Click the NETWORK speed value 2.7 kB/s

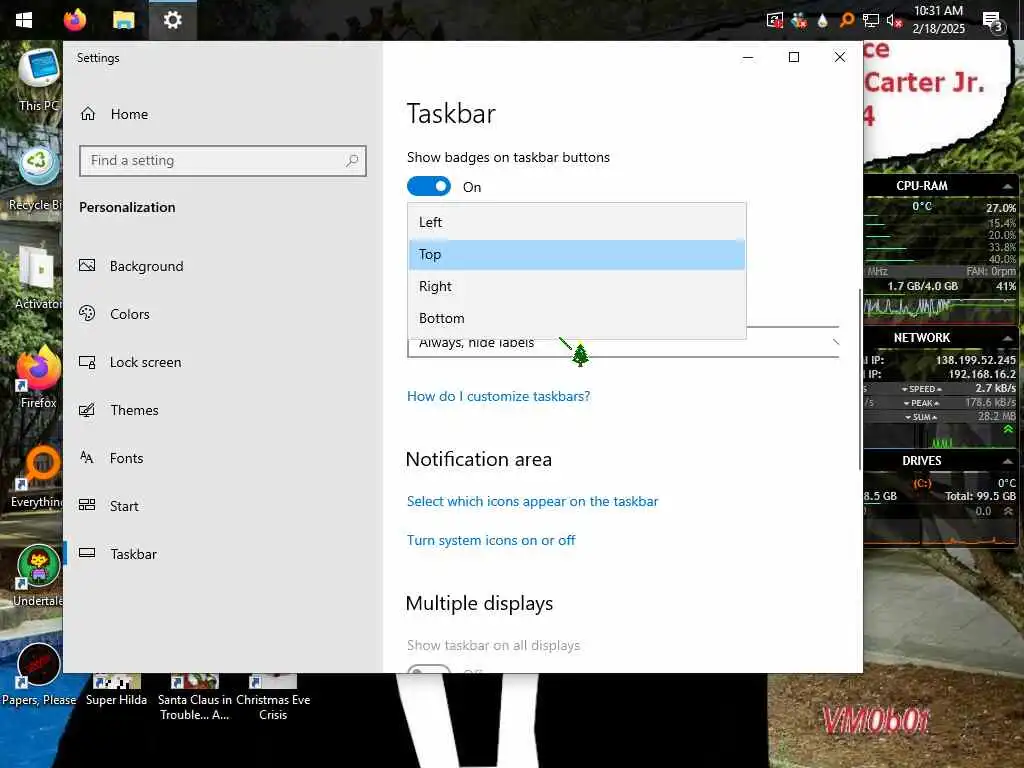tap(995, 389)
